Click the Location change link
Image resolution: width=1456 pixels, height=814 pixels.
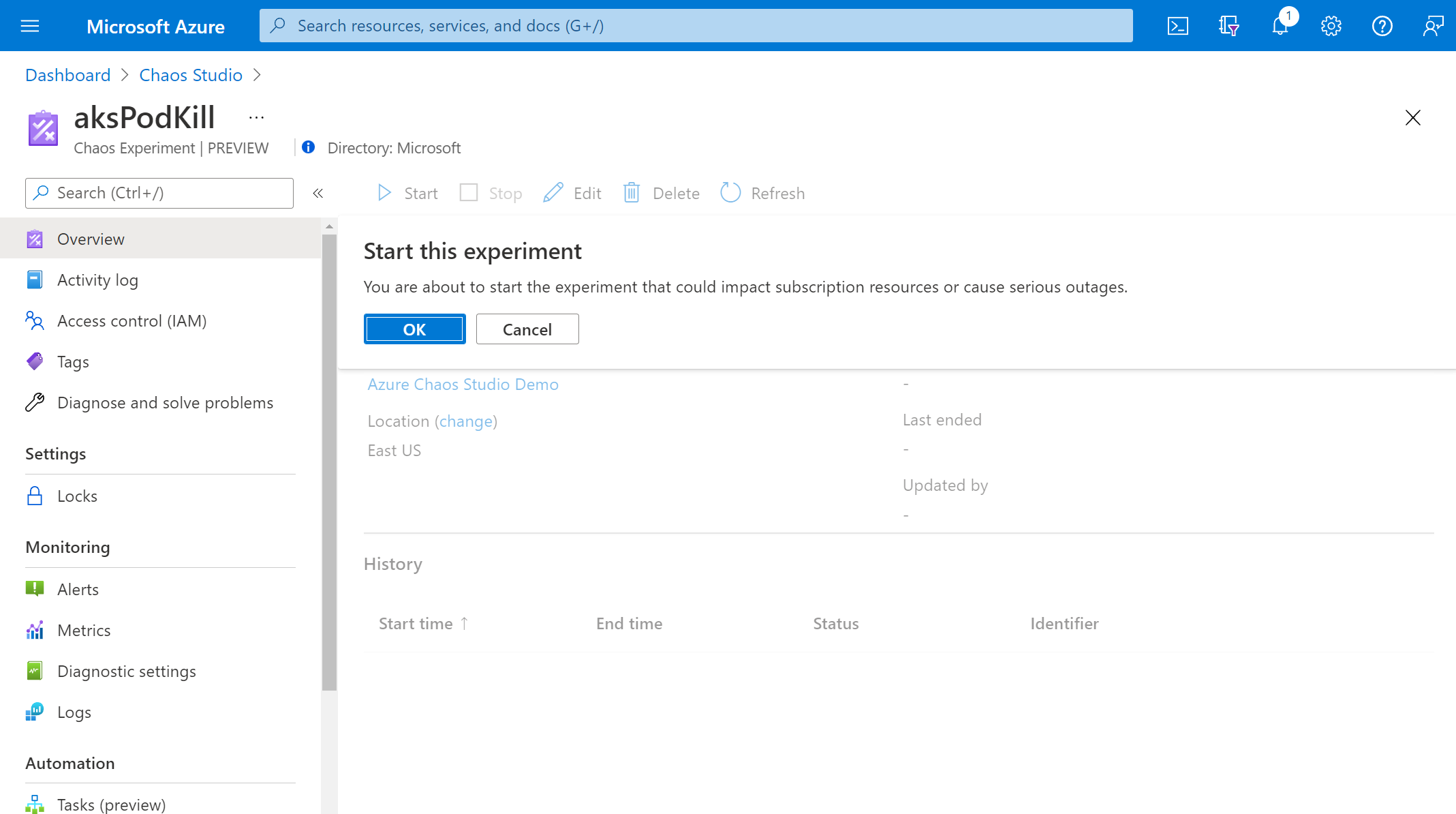point(466,421)
